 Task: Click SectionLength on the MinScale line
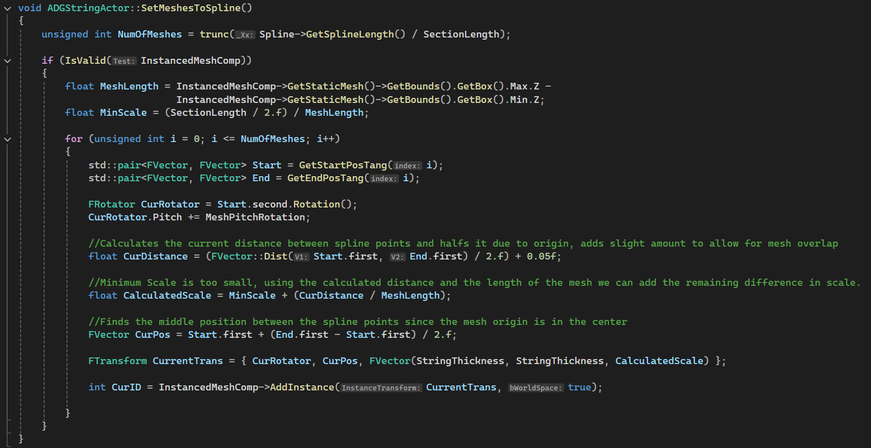coord(208,113)
